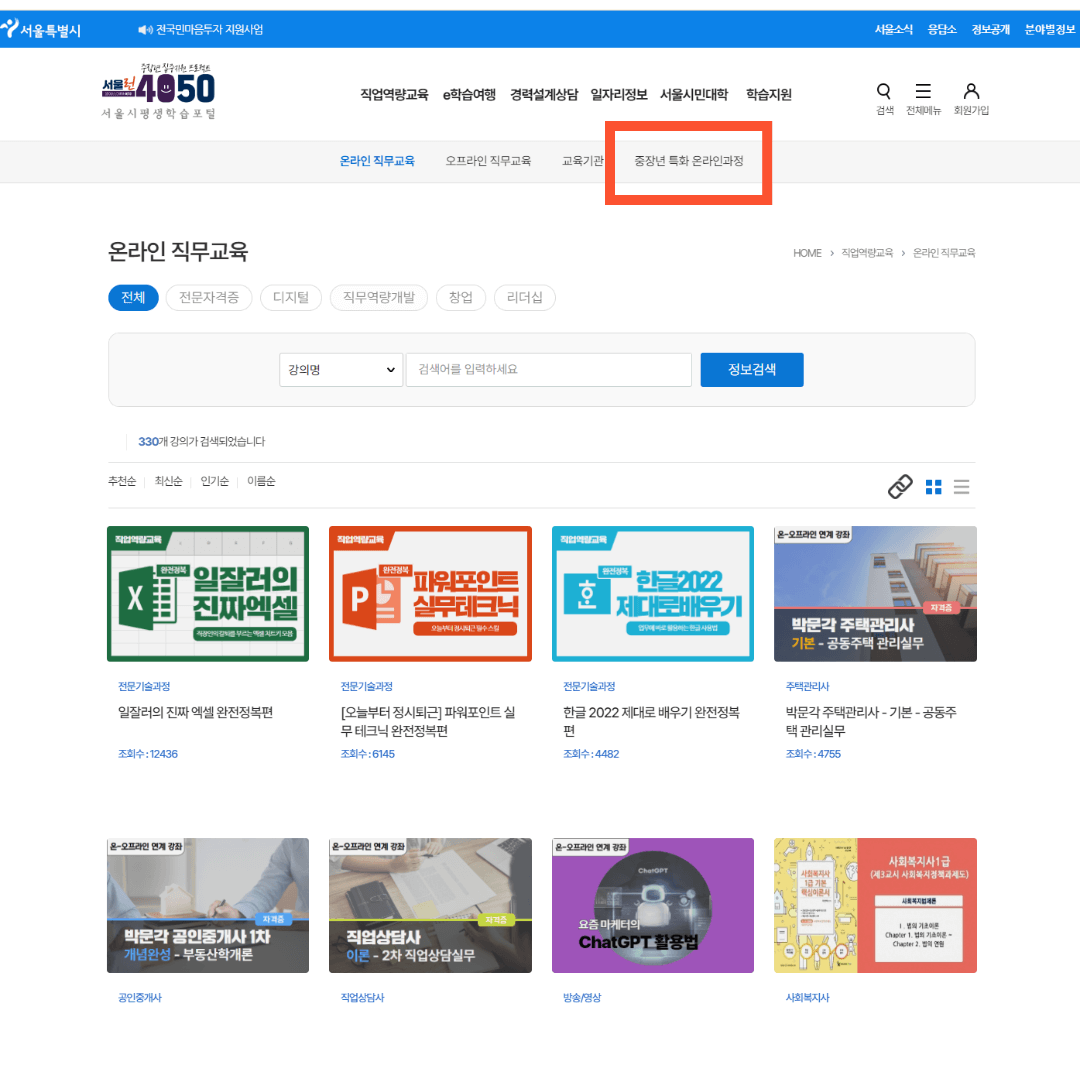Screen dimensions: 1080x1080
Task: Toggle the 창업 category filter
Action: (461, 297)
